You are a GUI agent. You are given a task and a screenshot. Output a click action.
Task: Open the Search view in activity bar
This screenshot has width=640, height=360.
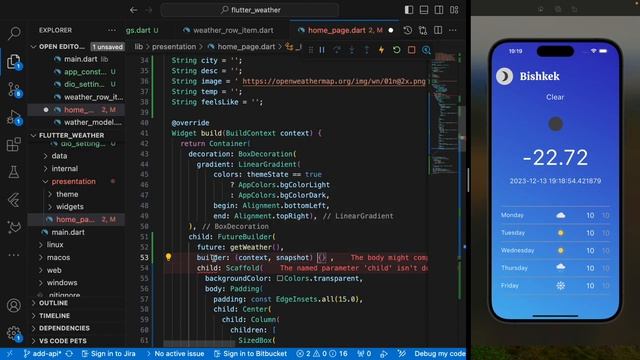(x=14, y=33)
